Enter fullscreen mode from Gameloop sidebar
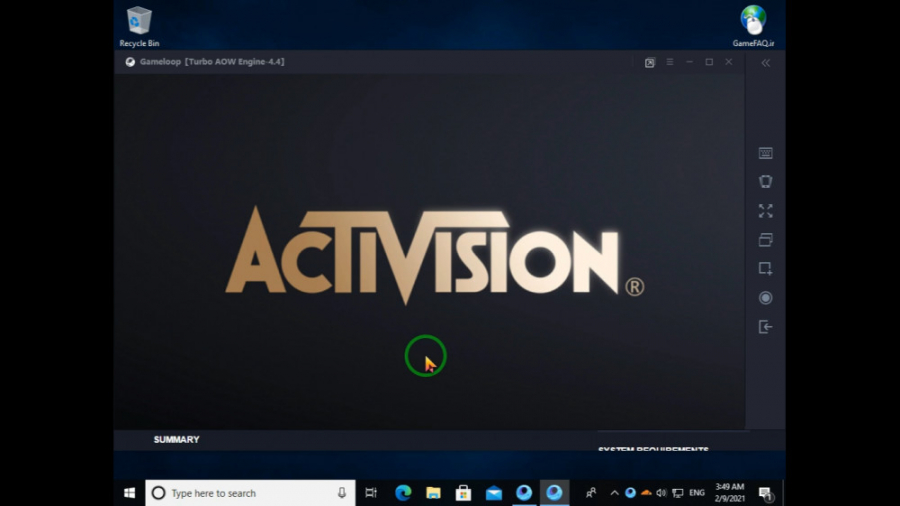This screenshot has height=506, width=900. coord(765,211)
